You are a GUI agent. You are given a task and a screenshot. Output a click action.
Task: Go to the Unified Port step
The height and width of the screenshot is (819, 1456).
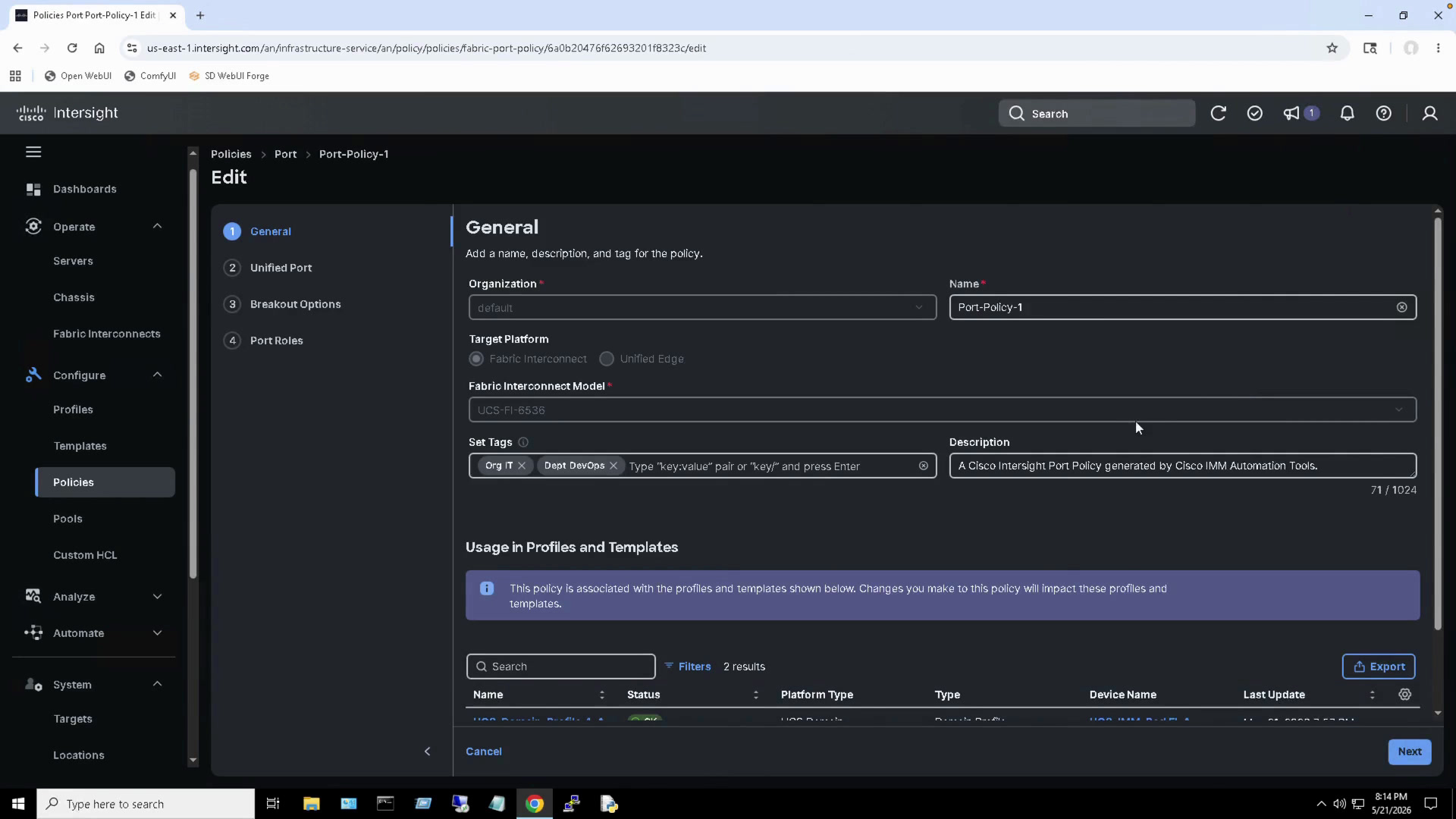281,268
